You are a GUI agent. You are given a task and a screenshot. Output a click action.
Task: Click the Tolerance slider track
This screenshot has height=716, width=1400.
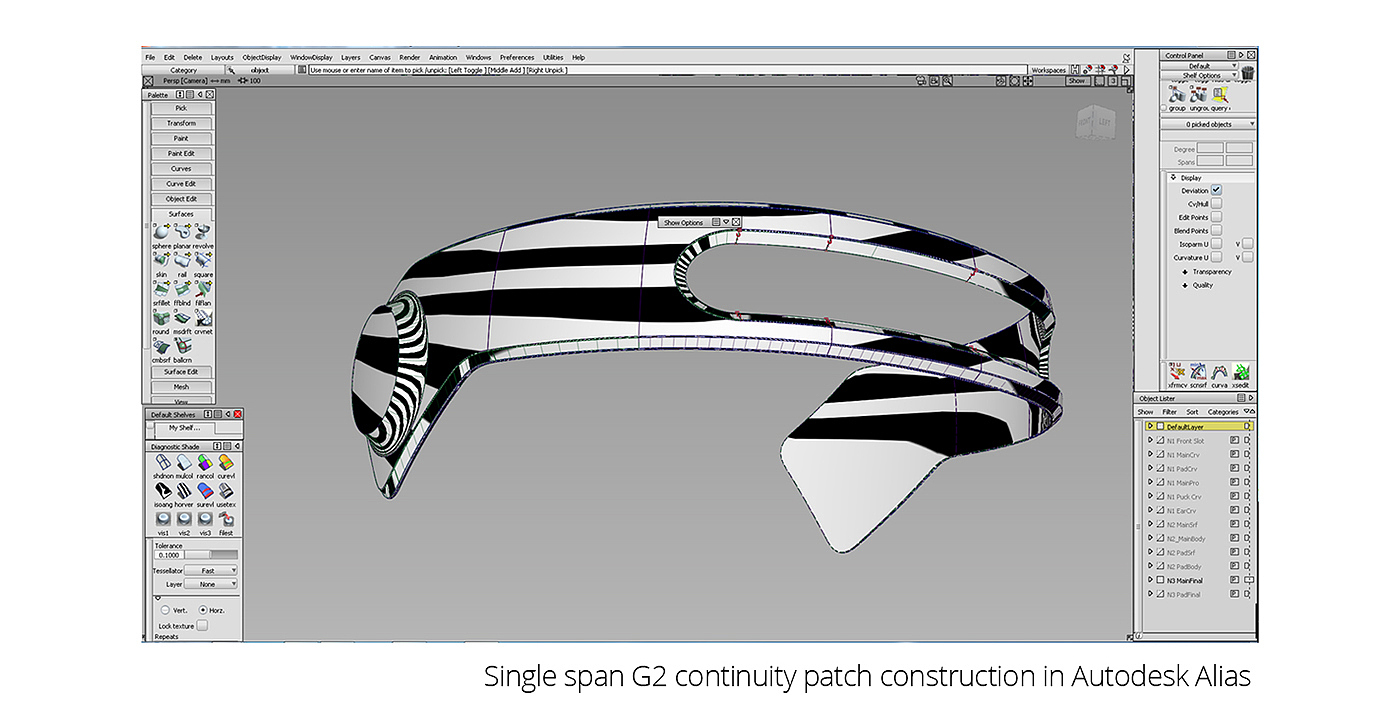[x=211, y=555]
